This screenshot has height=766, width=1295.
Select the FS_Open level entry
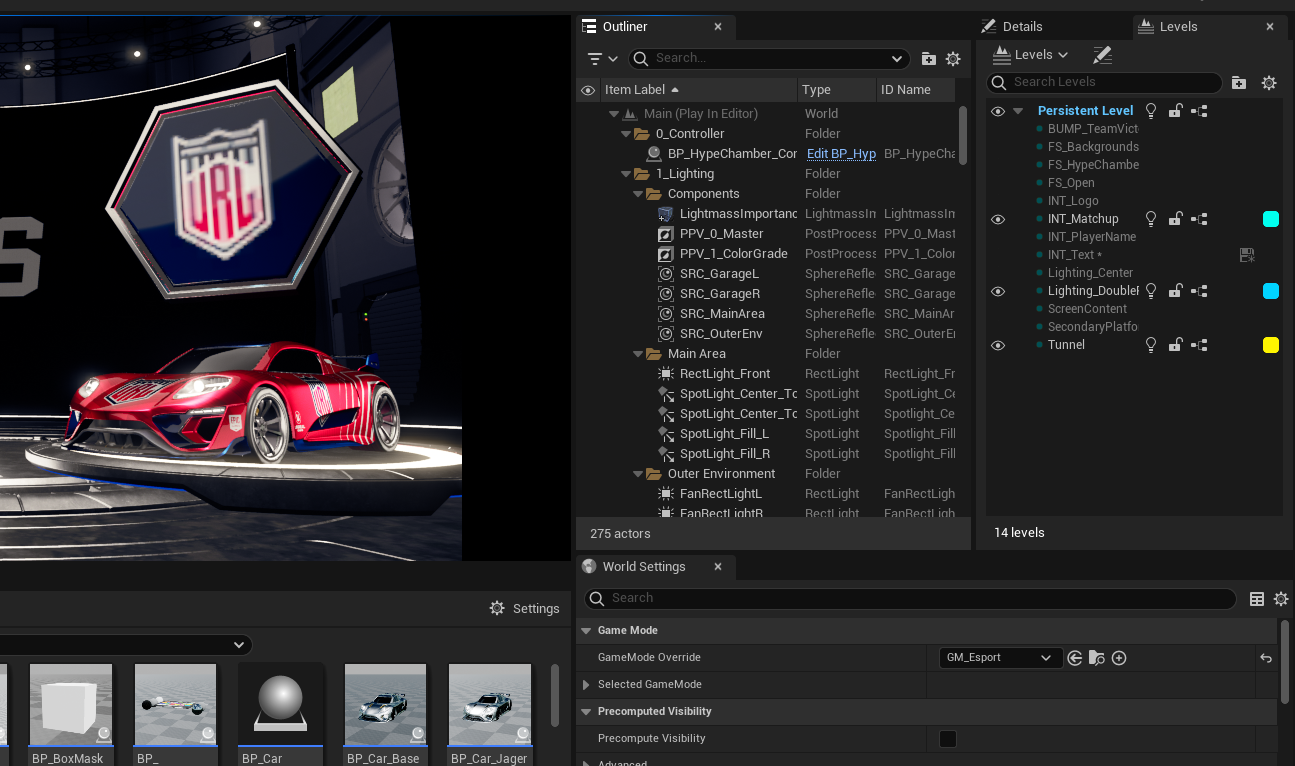point(1071,183)
